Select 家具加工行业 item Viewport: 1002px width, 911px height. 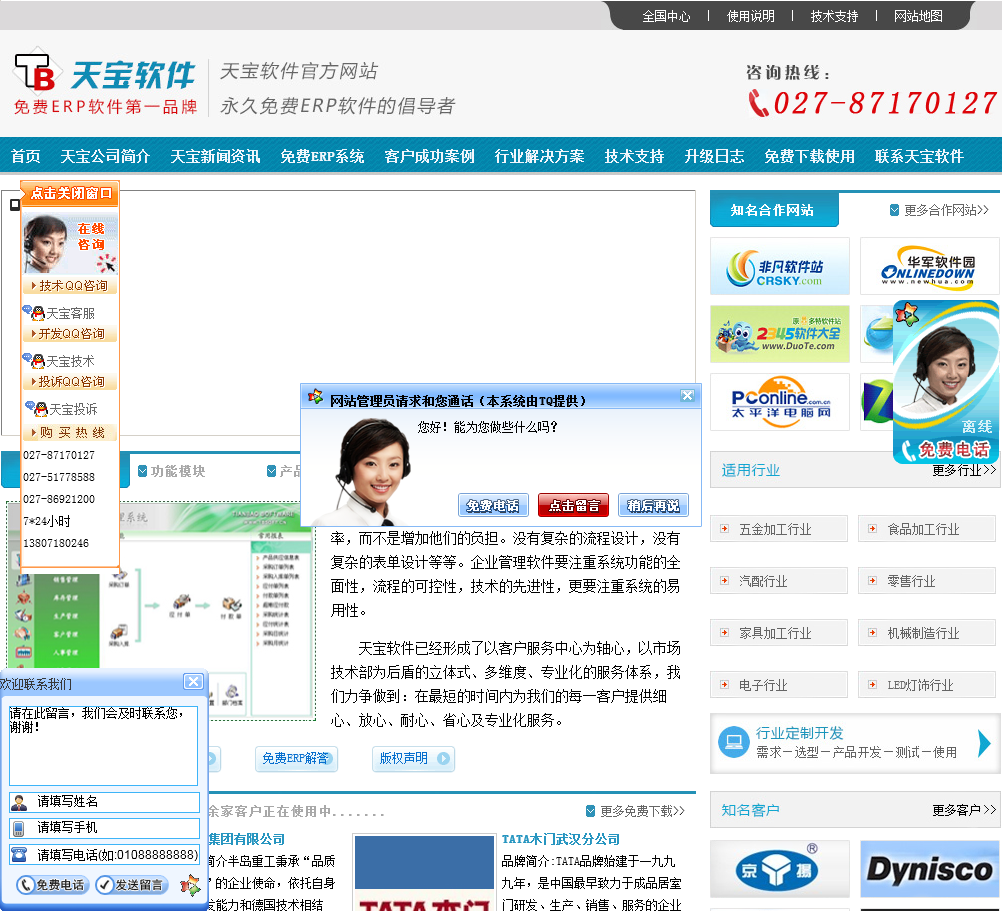779,632
